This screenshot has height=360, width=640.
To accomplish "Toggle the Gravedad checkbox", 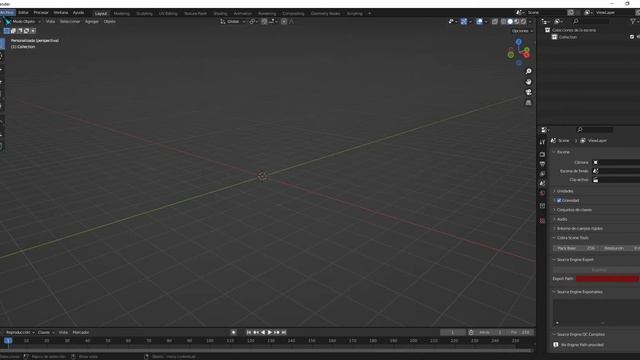I will point(559,201).
